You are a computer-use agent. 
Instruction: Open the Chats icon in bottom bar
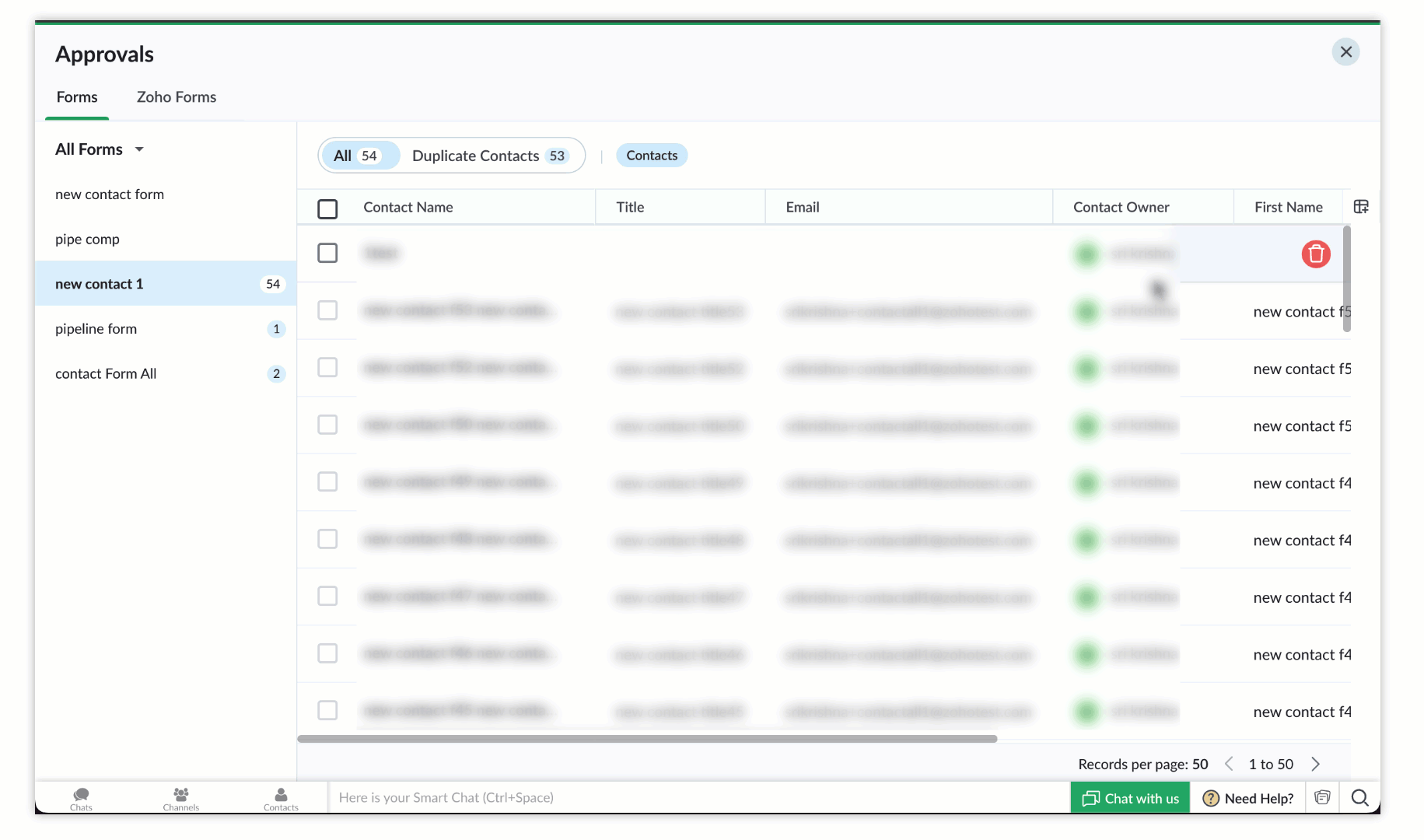[81, 797]
